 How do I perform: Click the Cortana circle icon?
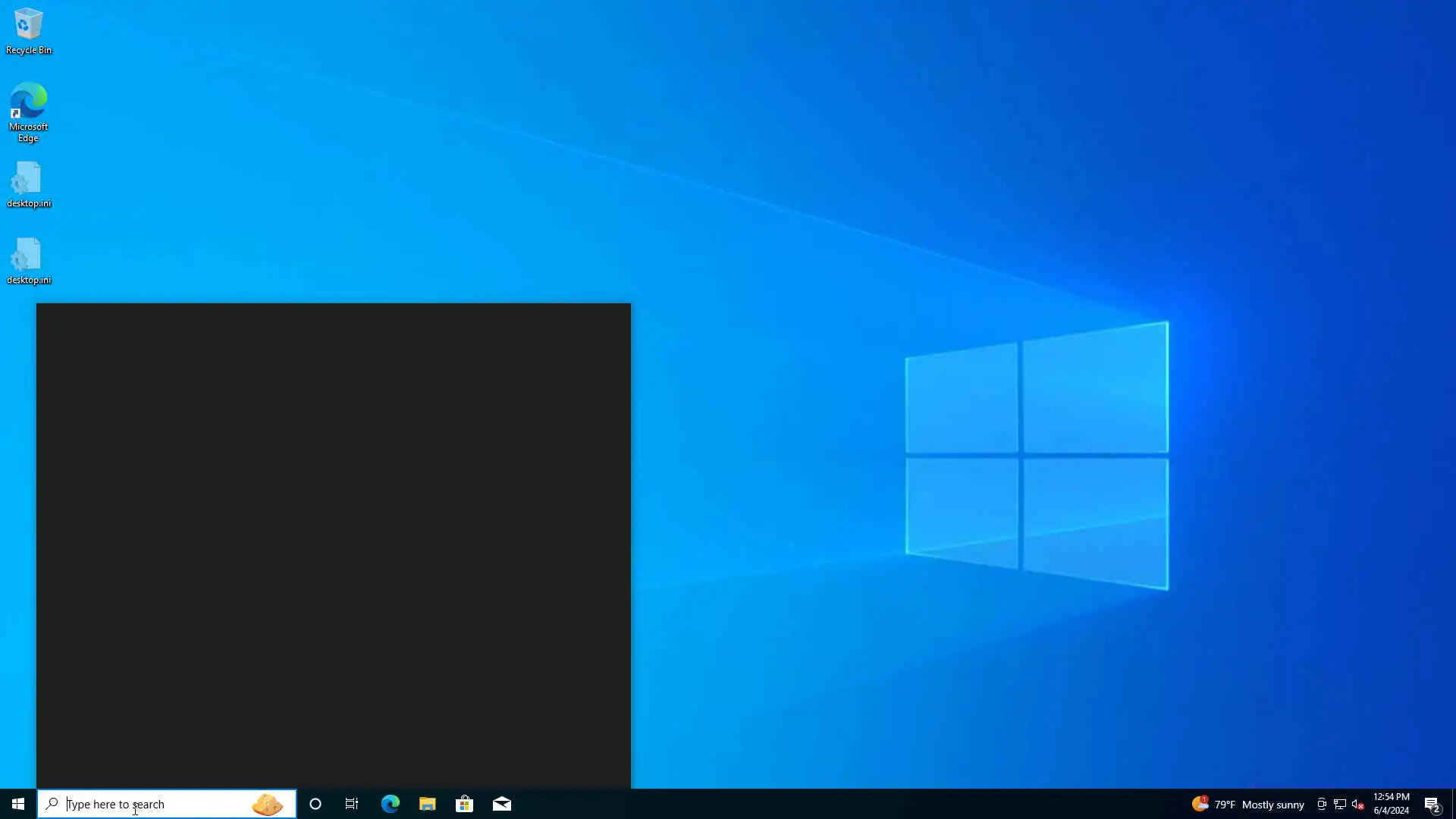click(315, 804)
